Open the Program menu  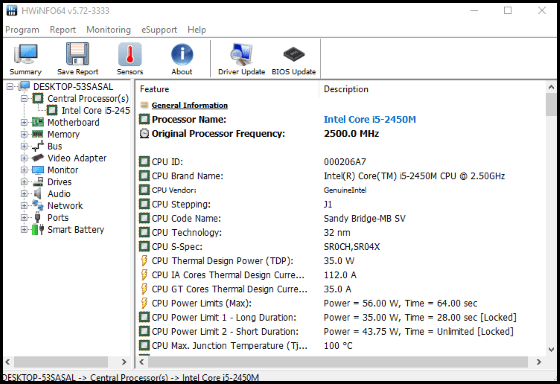[x=22, y=30]
